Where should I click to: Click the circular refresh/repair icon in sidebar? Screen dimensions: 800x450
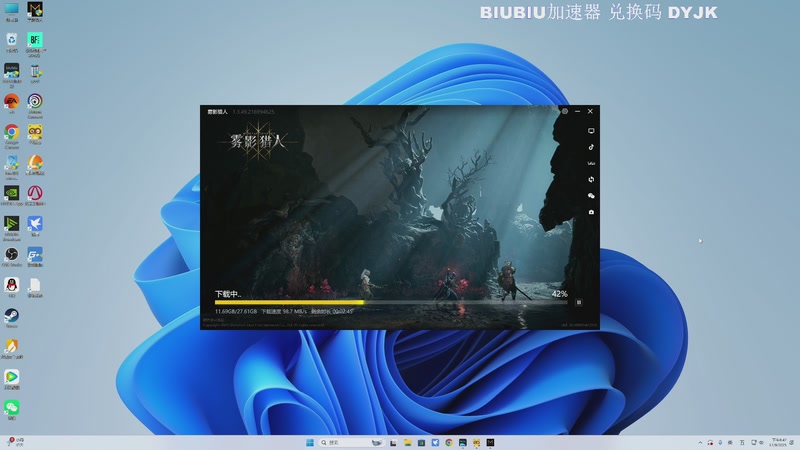591,180
